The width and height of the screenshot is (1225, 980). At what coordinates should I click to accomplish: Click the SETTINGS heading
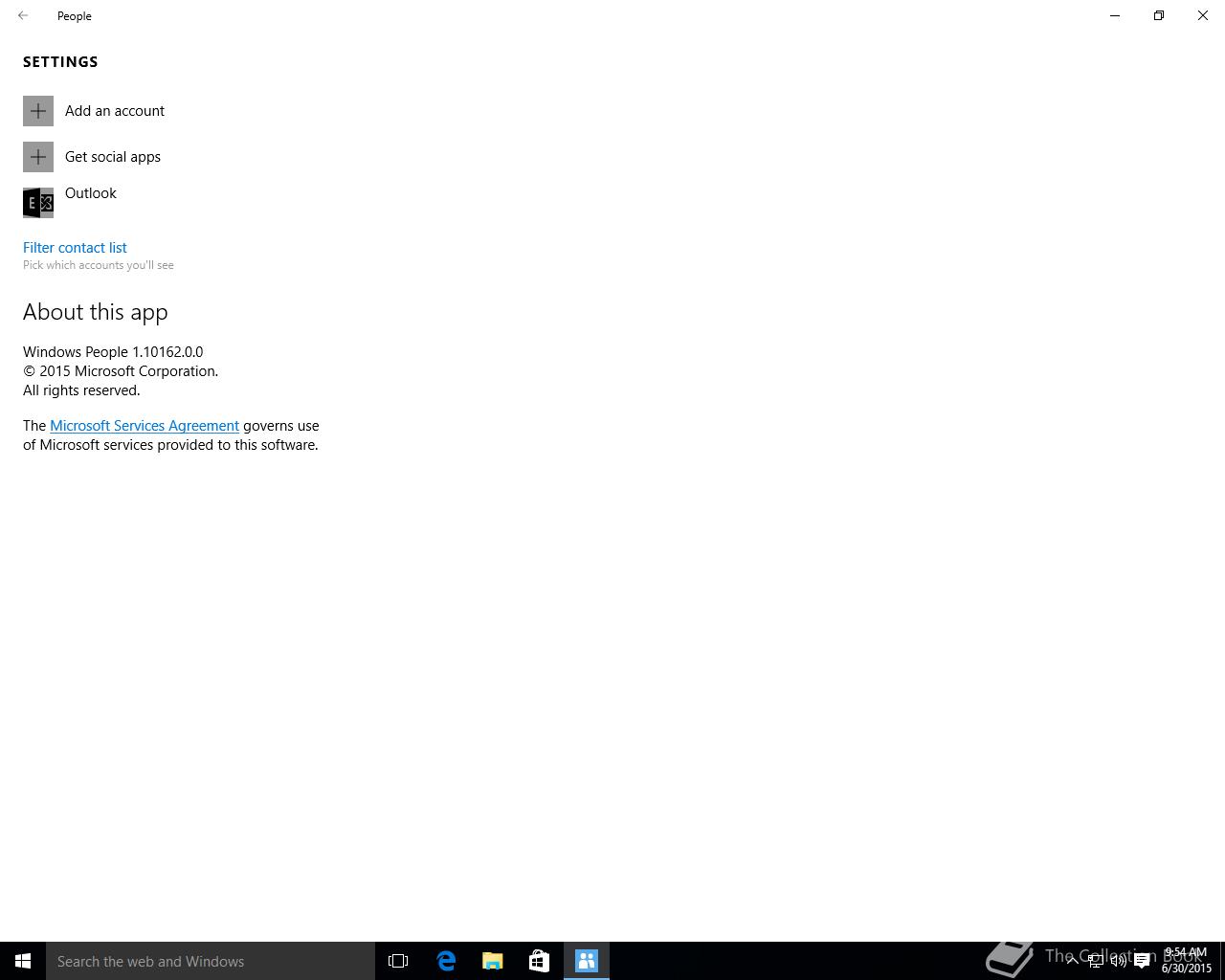pos(60,62)
